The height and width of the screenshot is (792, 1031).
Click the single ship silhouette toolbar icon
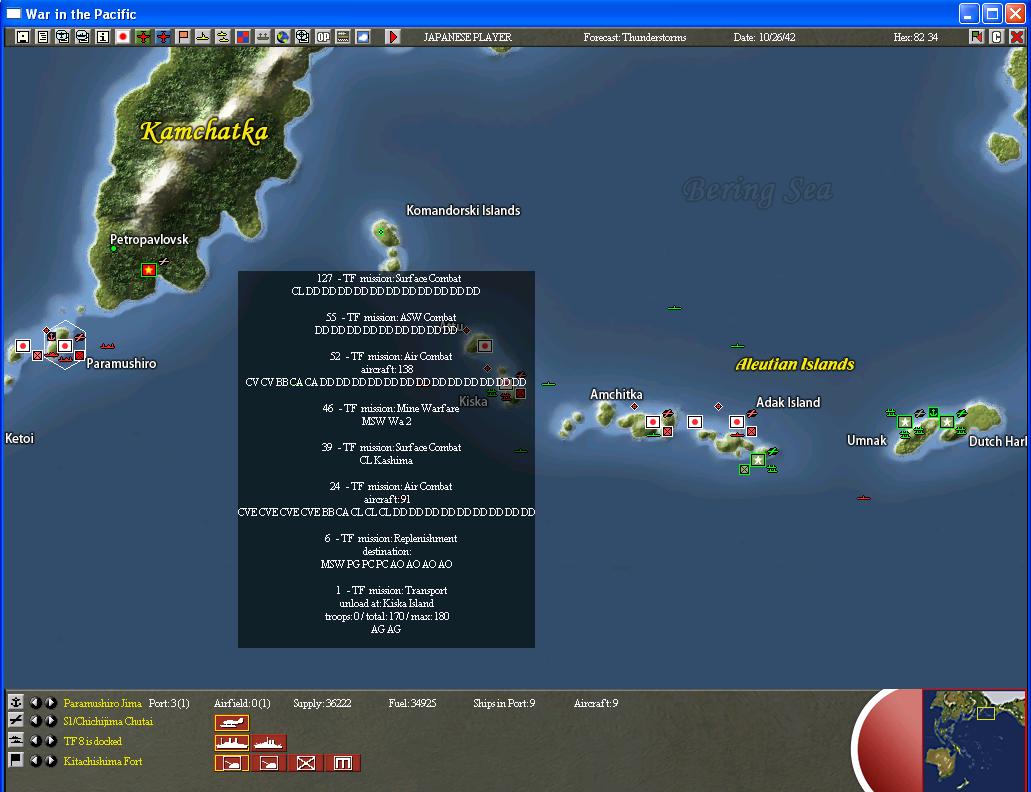(203, 37)
